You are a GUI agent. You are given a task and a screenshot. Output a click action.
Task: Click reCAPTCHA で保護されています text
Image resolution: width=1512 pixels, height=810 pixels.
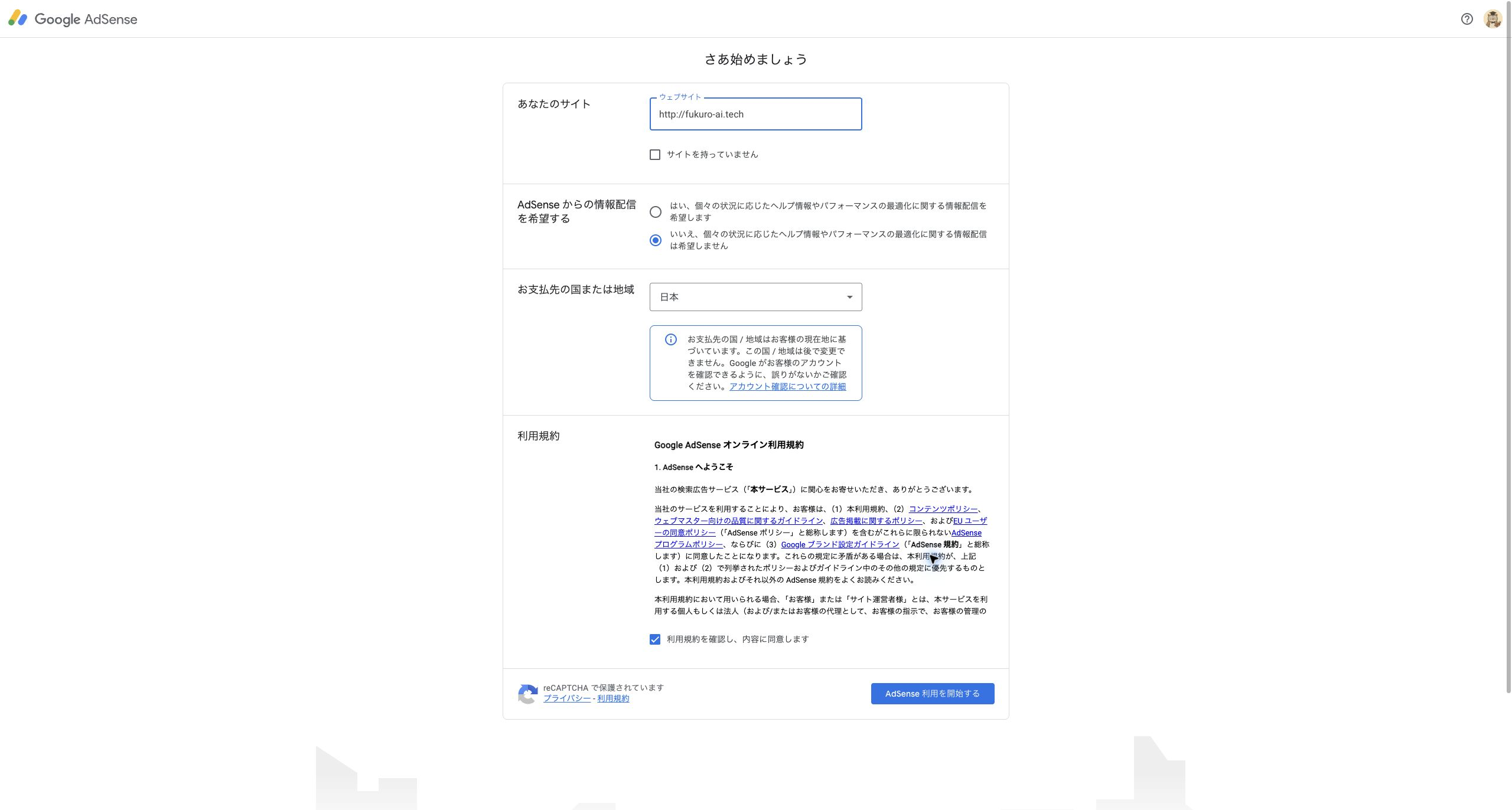(x=603, y=688)
